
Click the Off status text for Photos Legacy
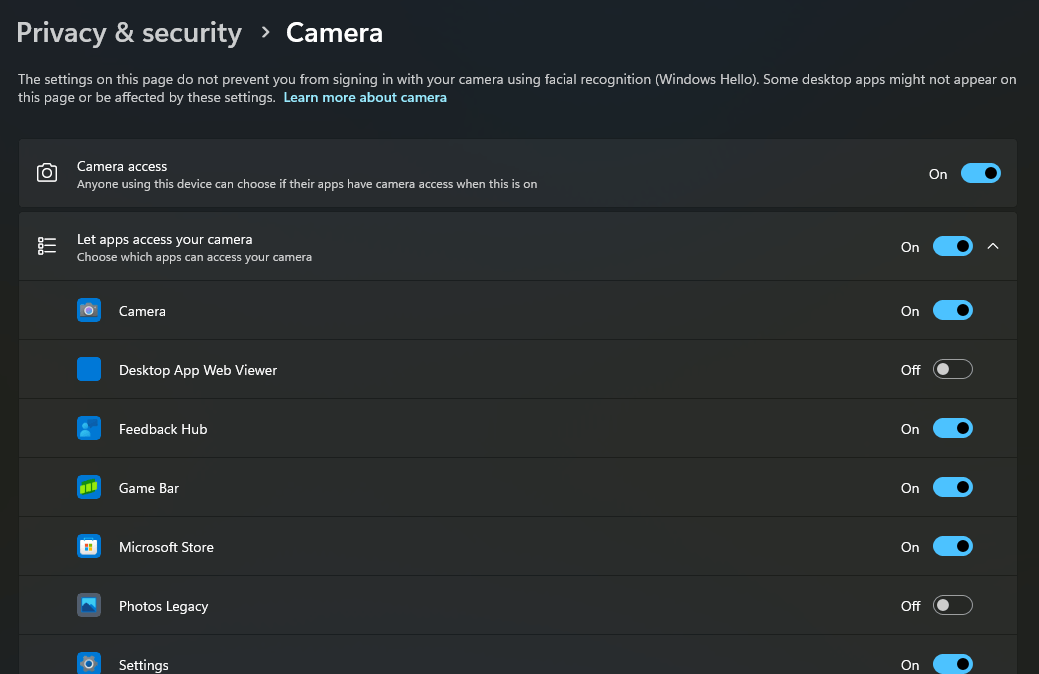(x=910, y=606)
